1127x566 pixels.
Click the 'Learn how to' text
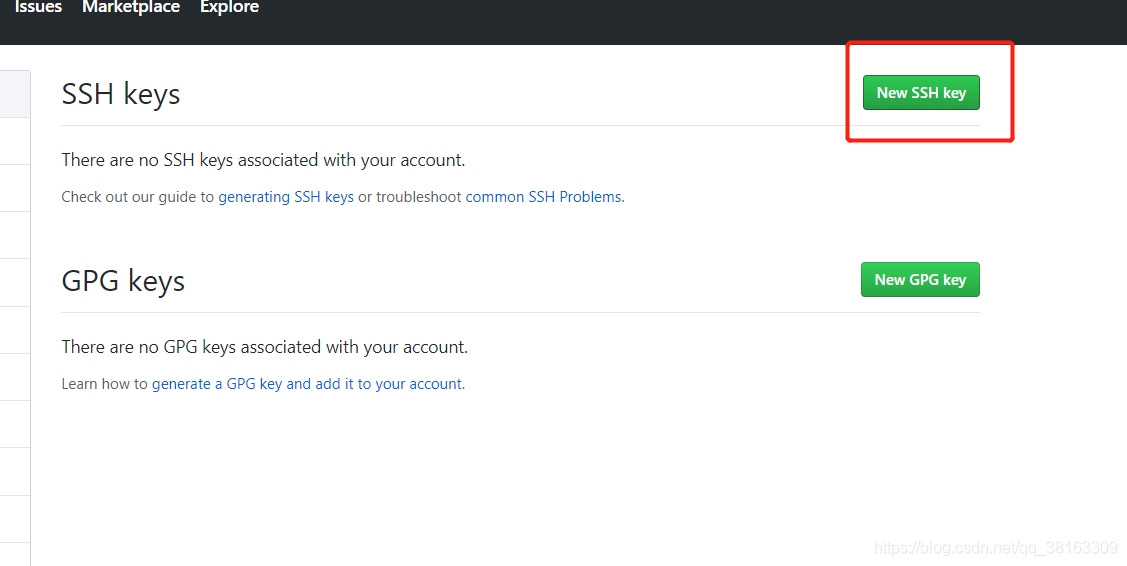tap(104, 384)
